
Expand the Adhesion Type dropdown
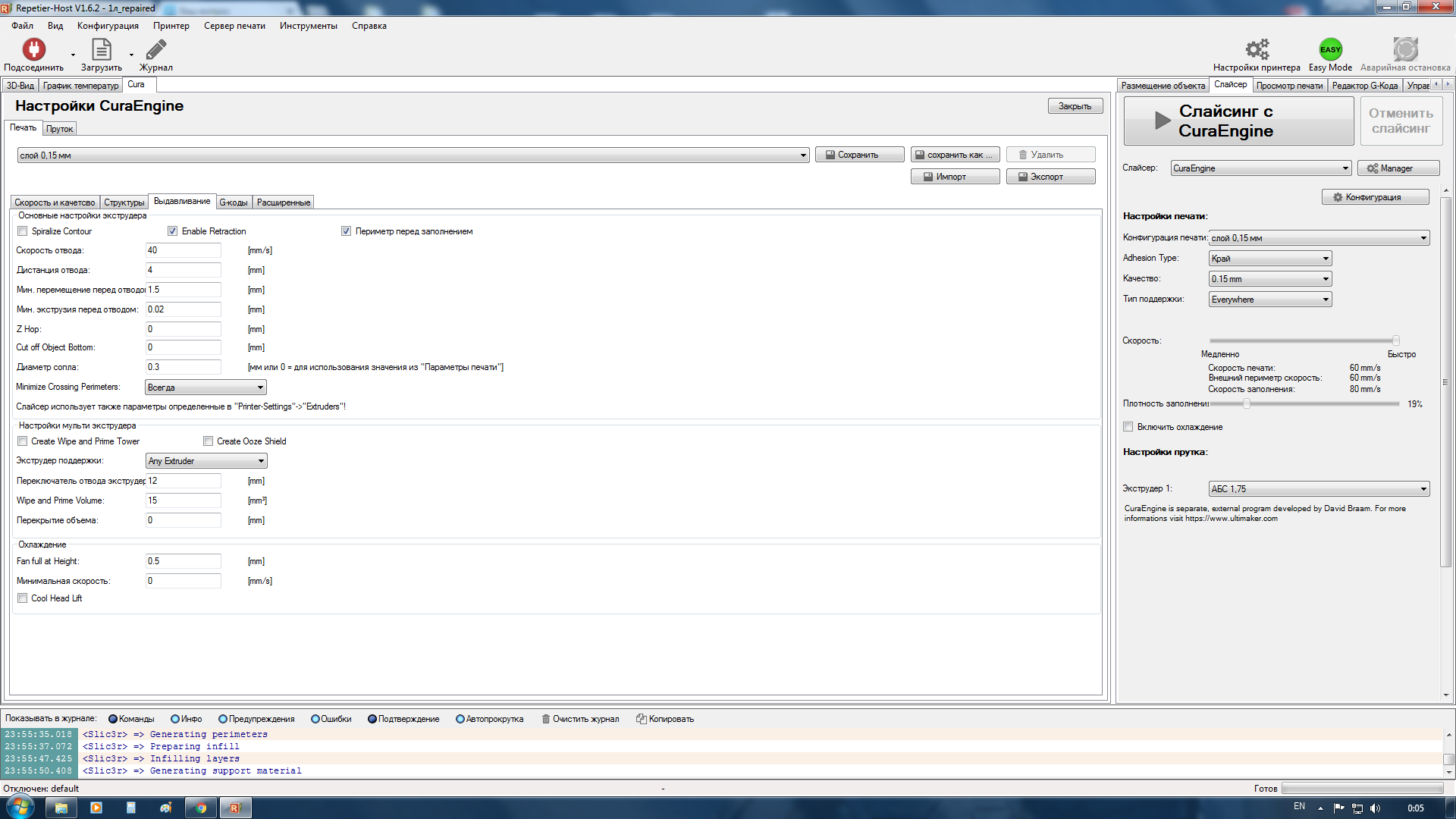click(1269, 259)
